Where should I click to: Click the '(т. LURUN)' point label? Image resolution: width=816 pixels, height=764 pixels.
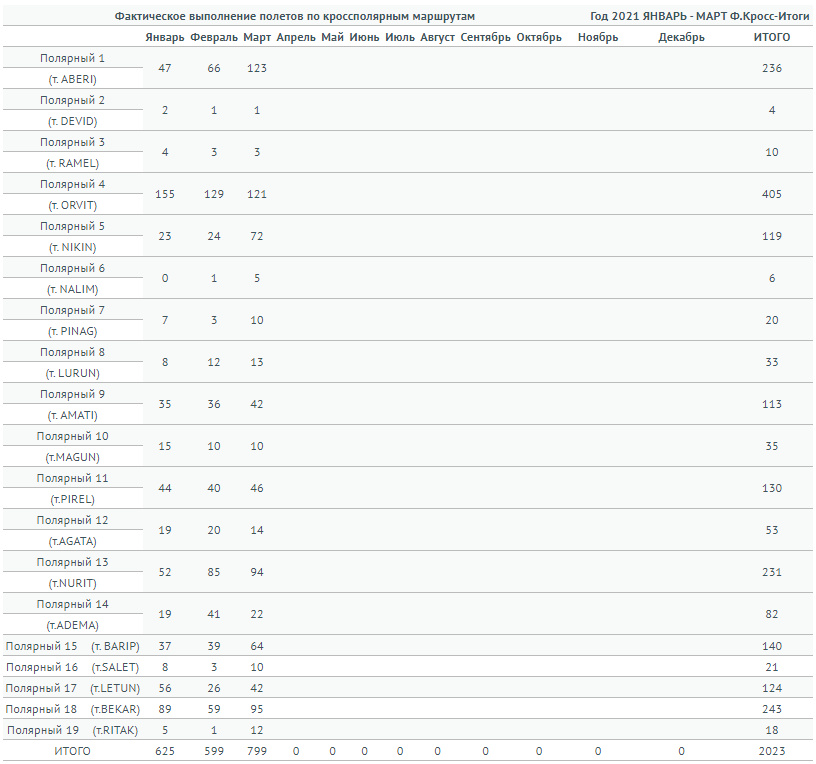pyautogui.click(x=72, y=374)
